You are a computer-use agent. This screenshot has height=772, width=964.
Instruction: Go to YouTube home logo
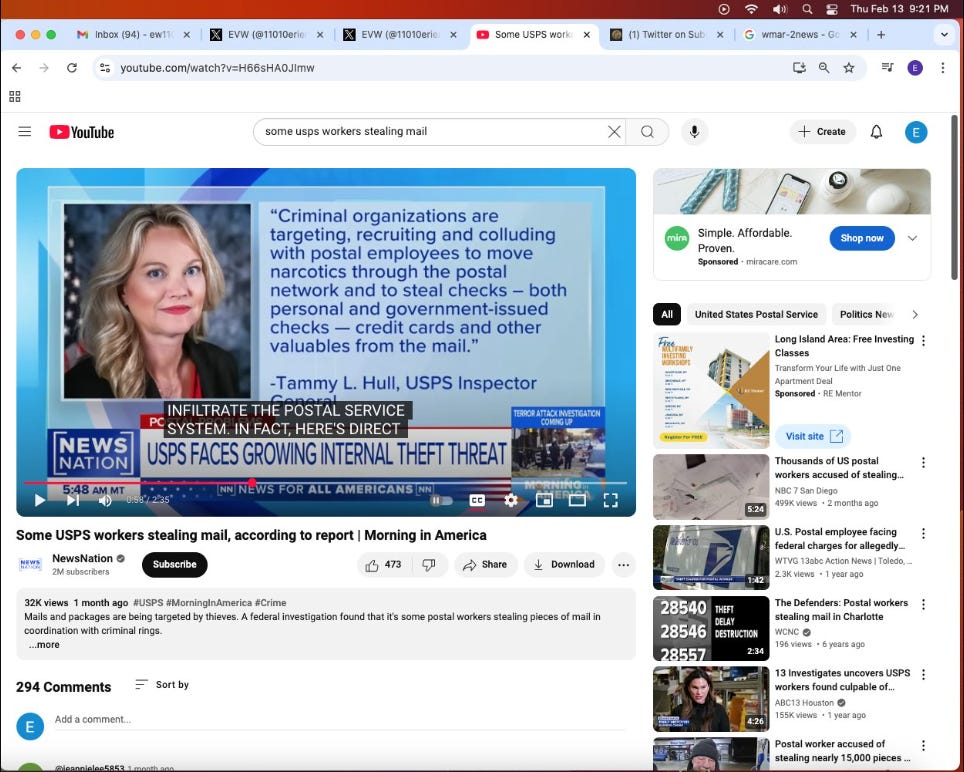82,132
